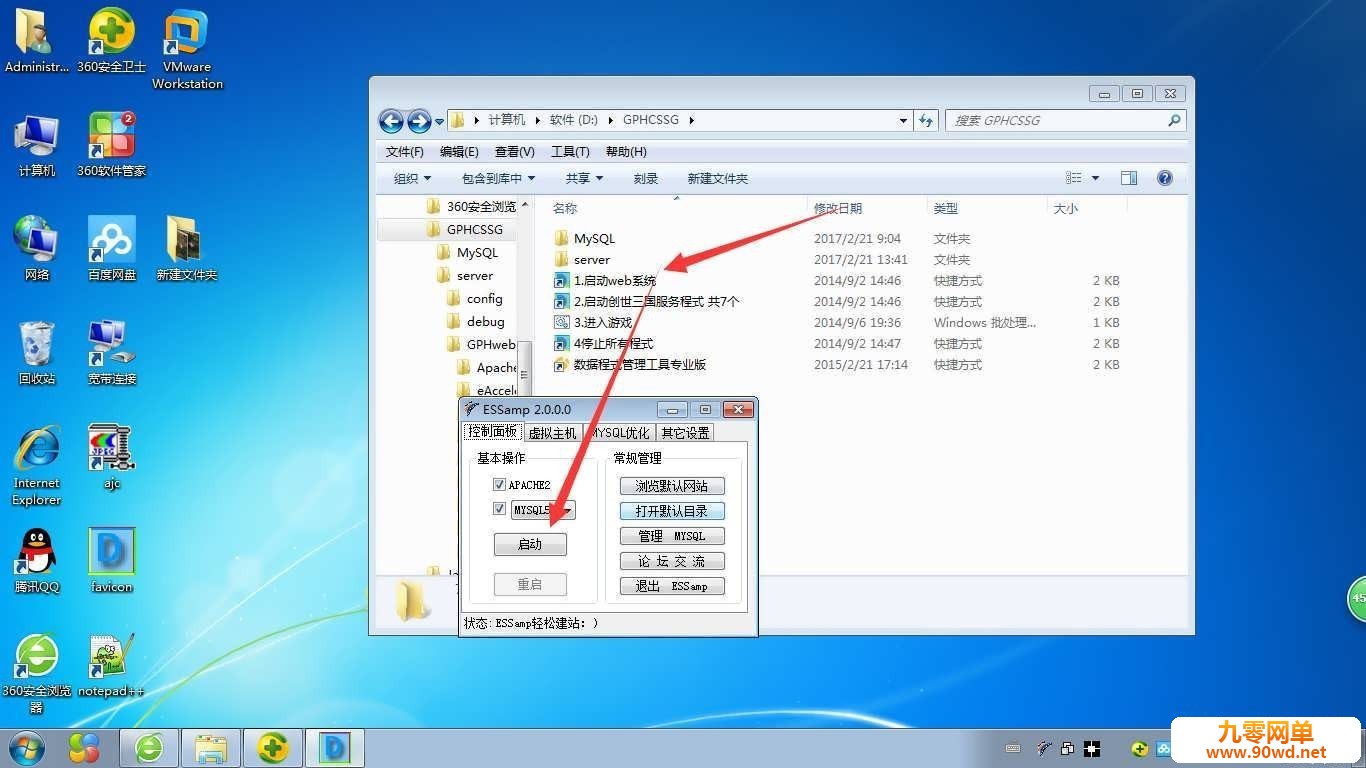Open the 回收站 recycle bin icon

(x=37, y=353)
